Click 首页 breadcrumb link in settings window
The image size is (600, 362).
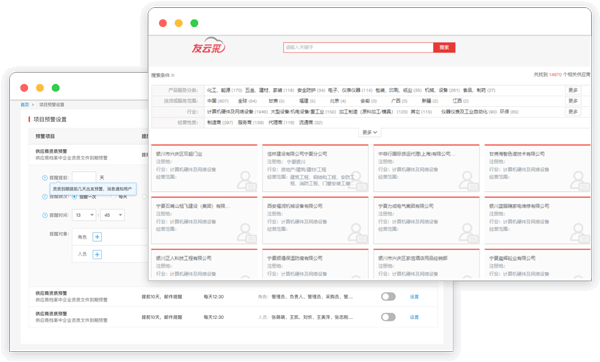click(24, 104)
